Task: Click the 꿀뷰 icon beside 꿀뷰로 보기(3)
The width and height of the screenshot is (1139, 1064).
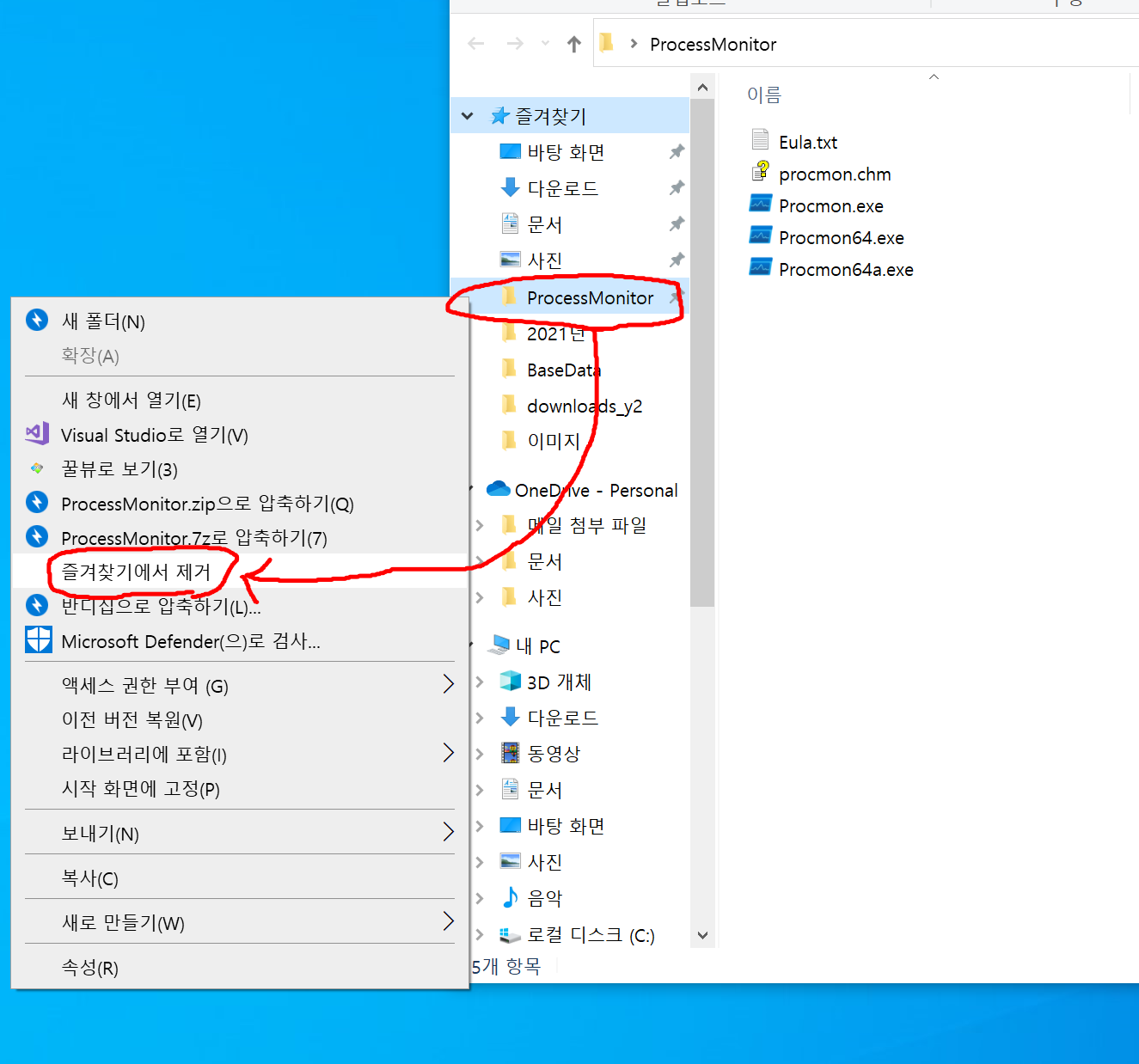Action: (37, 468)
